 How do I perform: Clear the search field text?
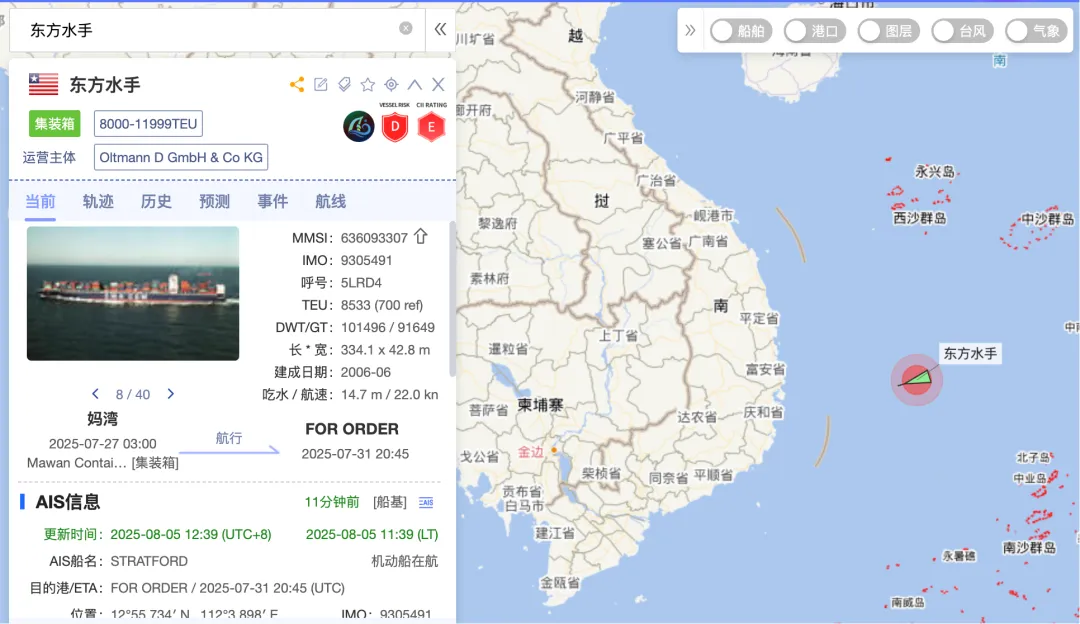pos(406,28)
